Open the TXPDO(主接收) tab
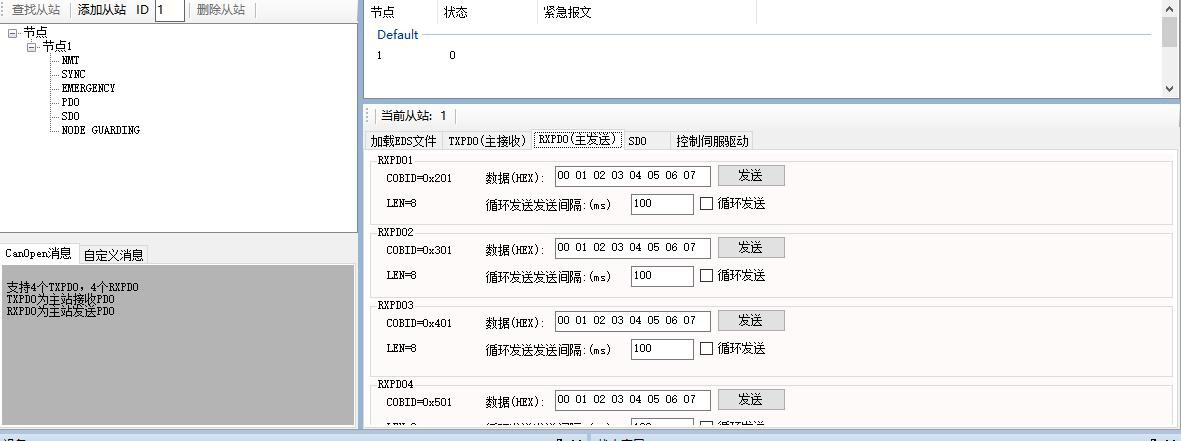This screenshot has width=1181, height=441. point(487,141)
